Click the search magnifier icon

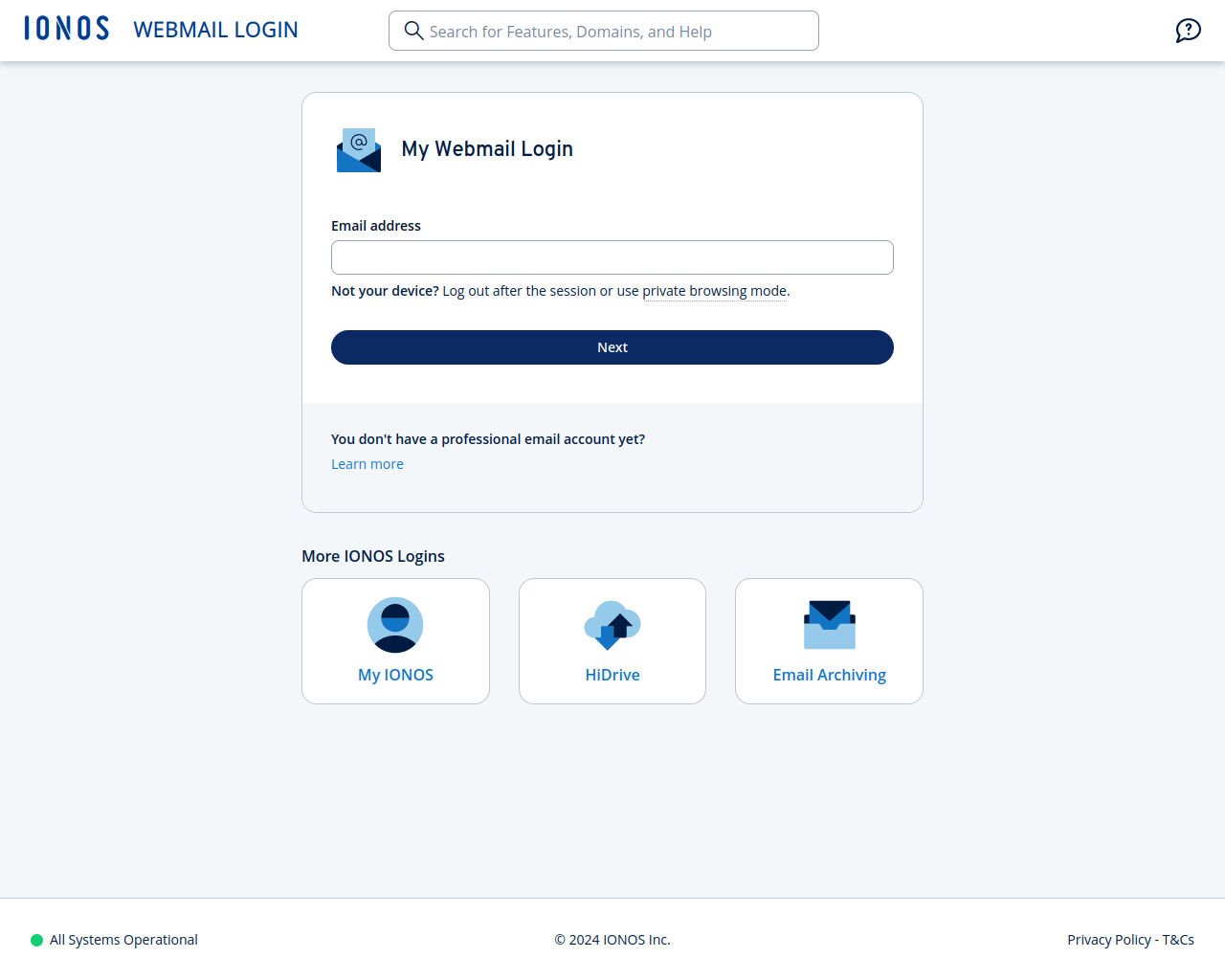coord(413,31)
